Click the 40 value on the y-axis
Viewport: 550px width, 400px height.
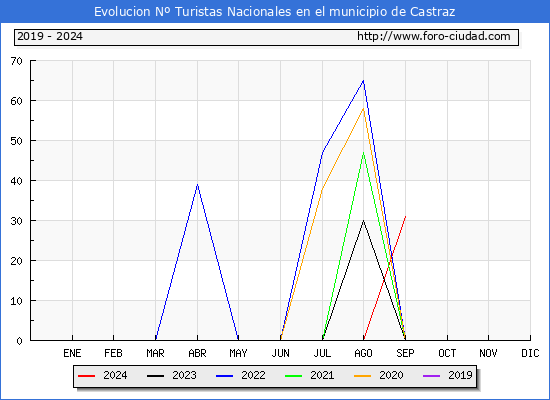16,181
